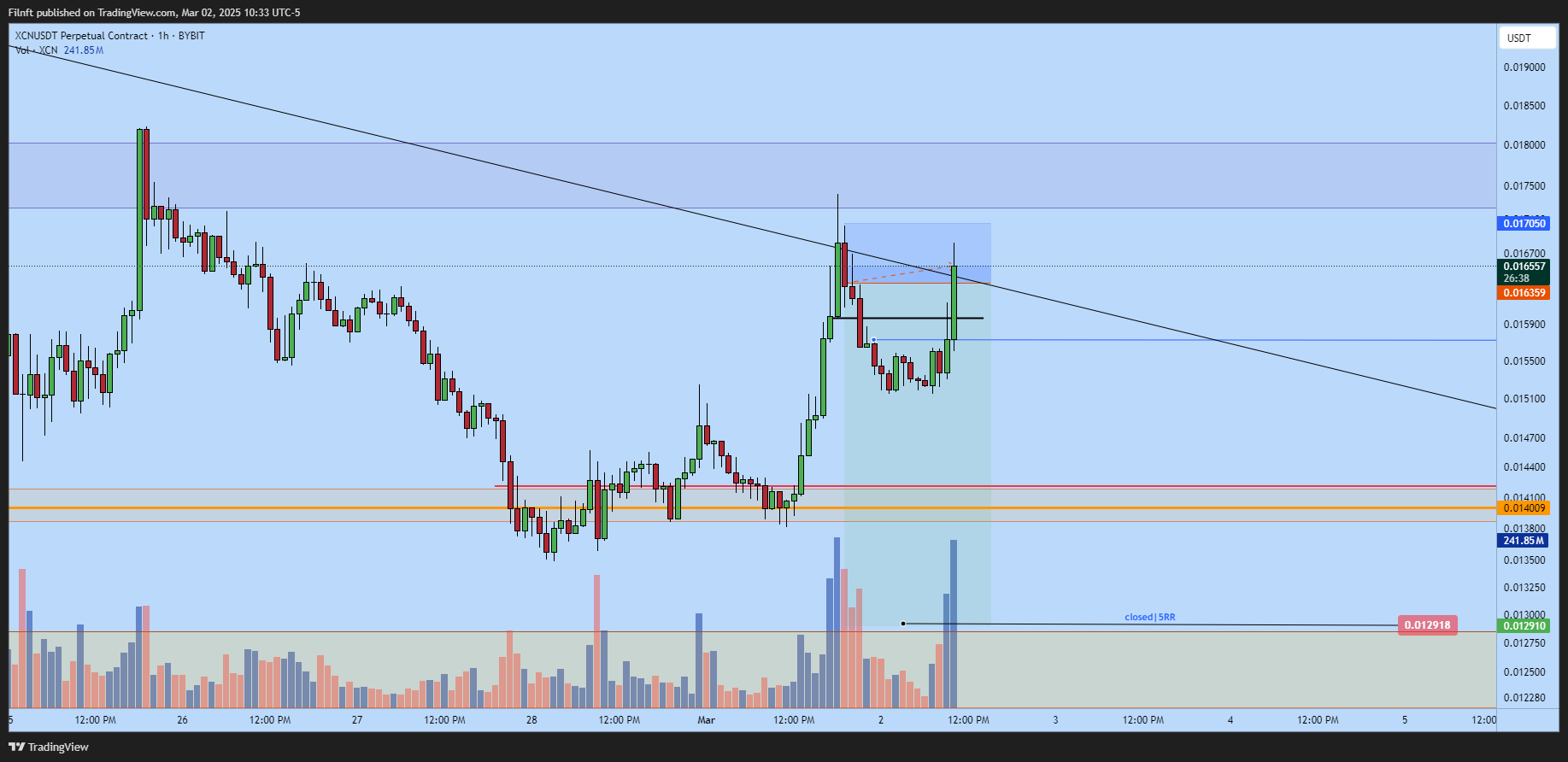The height and width of the screenshot is (762, 1568).
Task: Click the orange 0.014009 price label
Action: pyautogui.click(x=1524, y=508)
